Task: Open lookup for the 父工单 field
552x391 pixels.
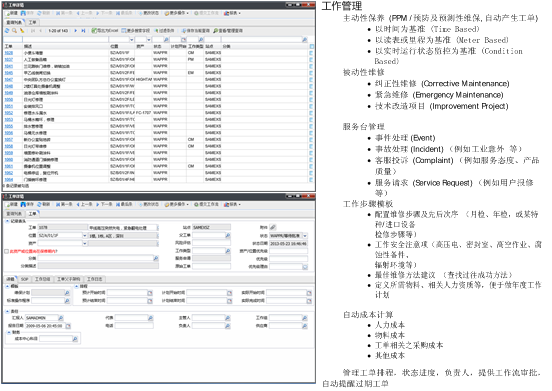Action: pyautogui.click(x=228, y=235)
